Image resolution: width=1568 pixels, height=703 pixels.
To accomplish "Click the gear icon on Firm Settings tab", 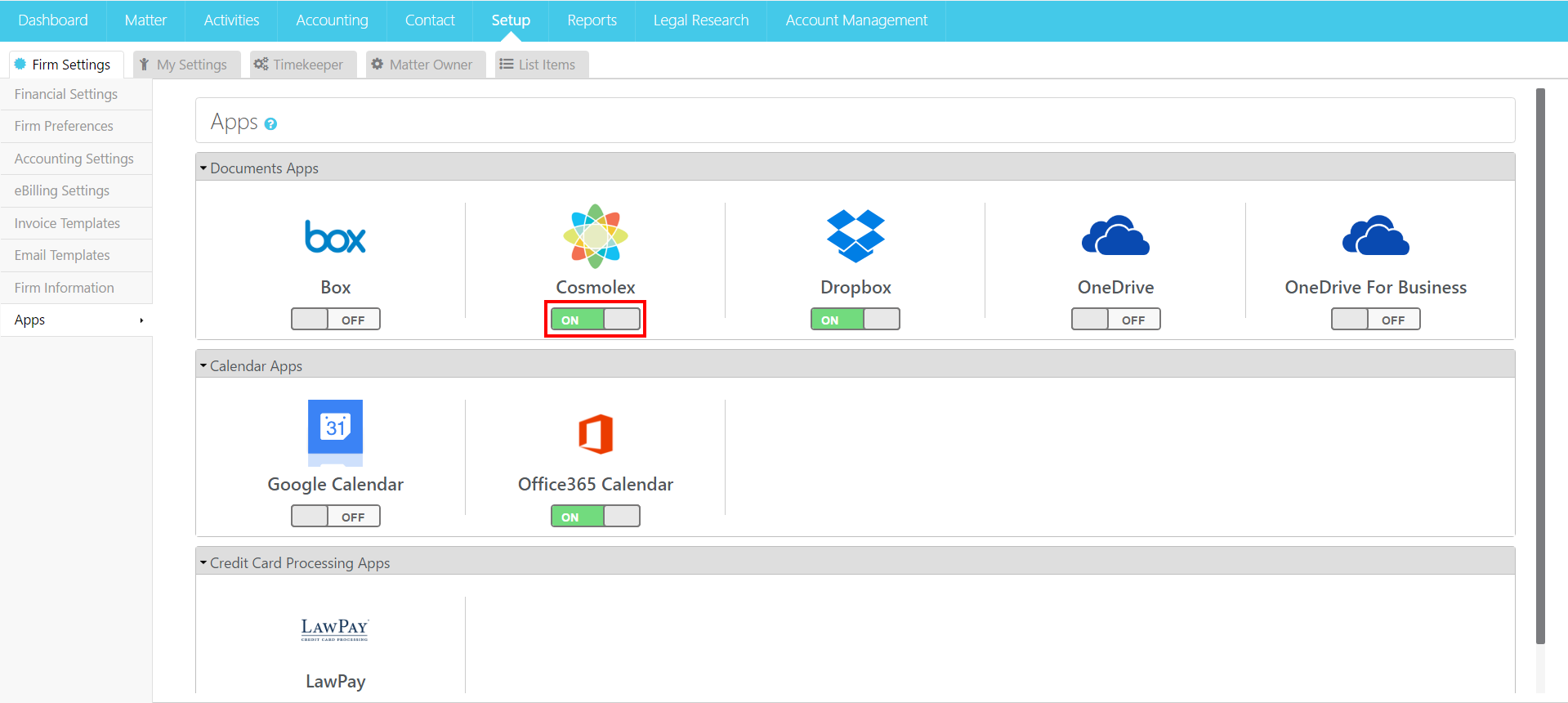I will (20, 64).
